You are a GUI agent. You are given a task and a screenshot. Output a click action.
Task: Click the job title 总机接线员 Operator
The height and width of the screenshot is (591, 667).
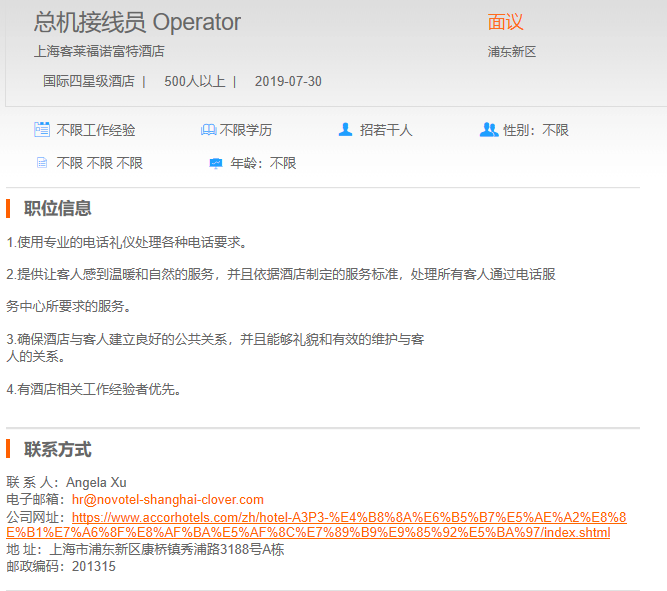coord(137,22)
